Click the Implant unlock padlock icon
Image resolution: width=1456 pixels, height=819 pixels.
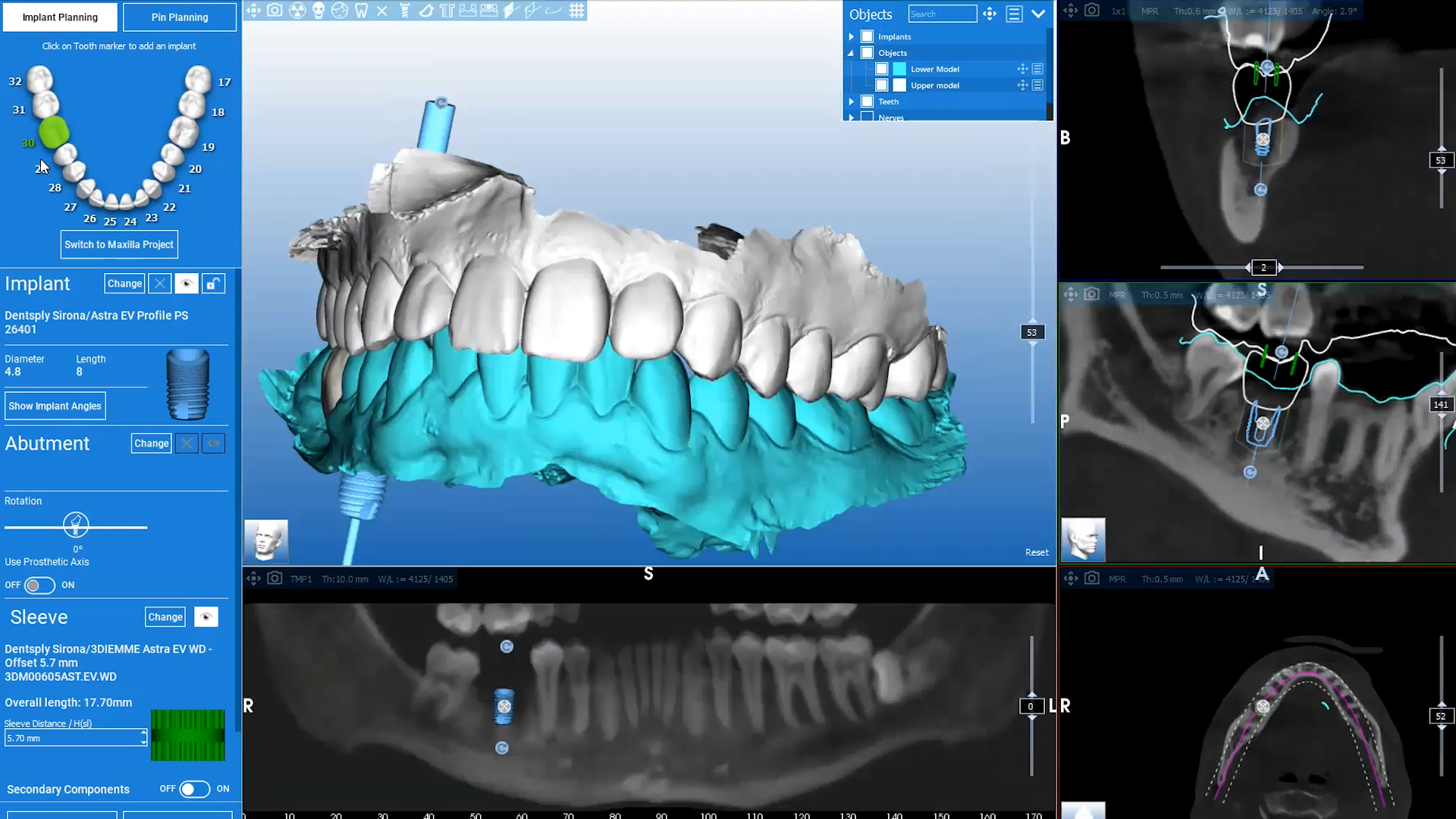(213, 284)
